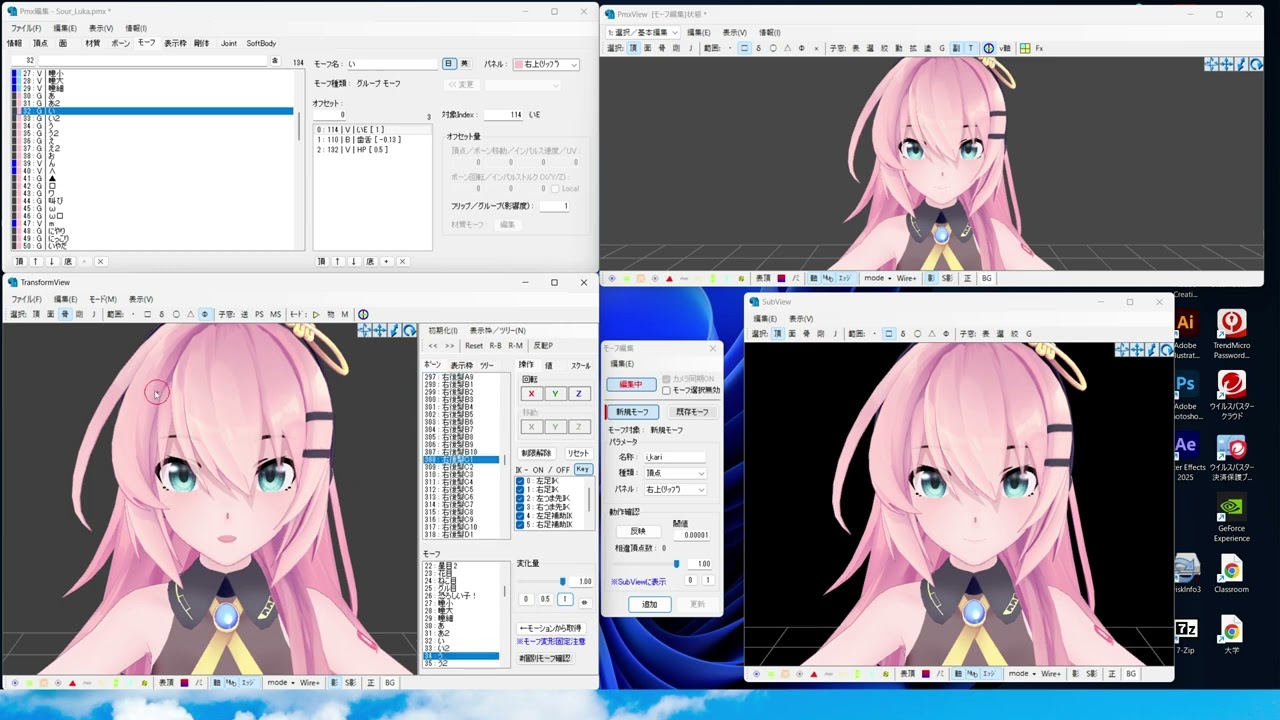Viewport: 1280px width, 720px height.
Task: Open mode dropdown in TransformView status bar
Action: [279, 683]
